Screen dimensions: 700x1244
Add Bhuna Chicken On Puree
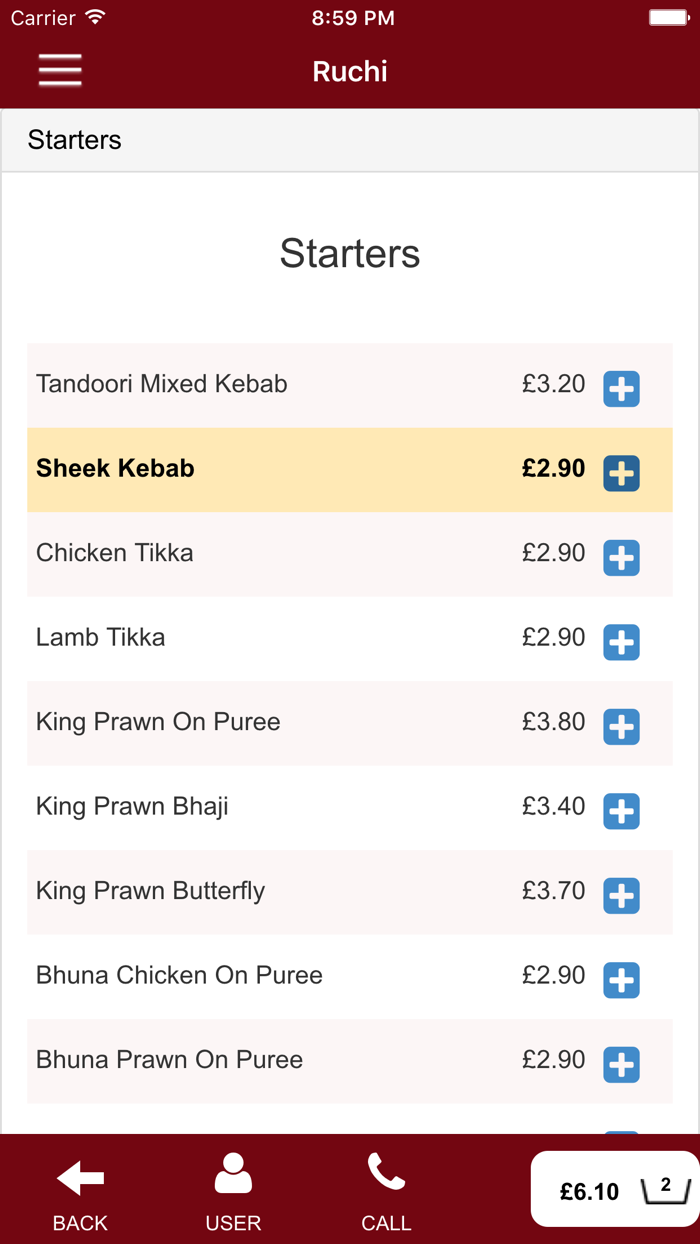621,980
